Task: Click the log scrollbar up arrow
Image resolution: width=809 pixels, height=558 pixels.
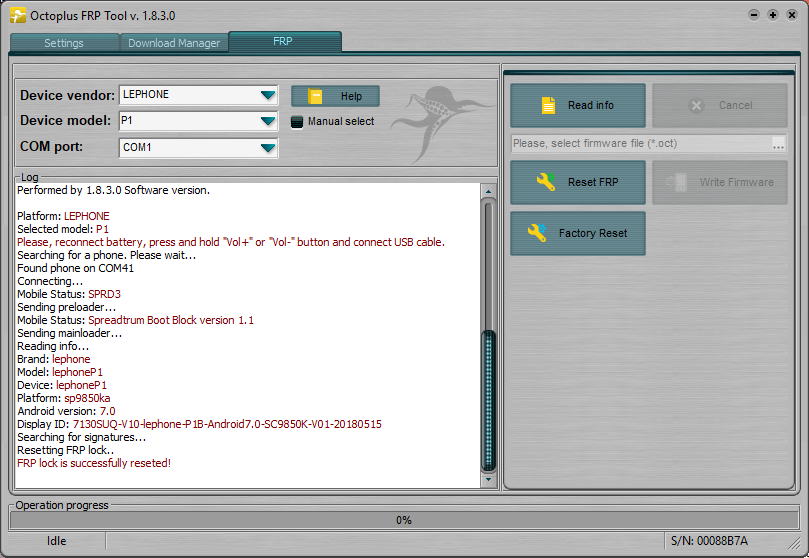Action: (x=488, y=191)
